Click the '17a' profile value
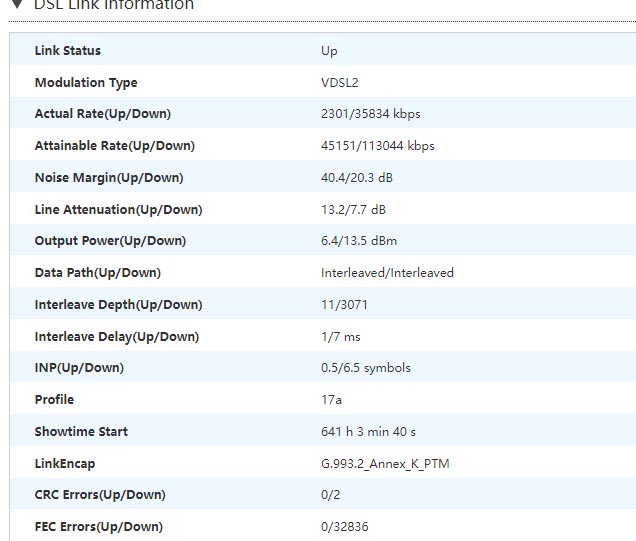This screenshot has height=541, width=636. coord(331,400)
